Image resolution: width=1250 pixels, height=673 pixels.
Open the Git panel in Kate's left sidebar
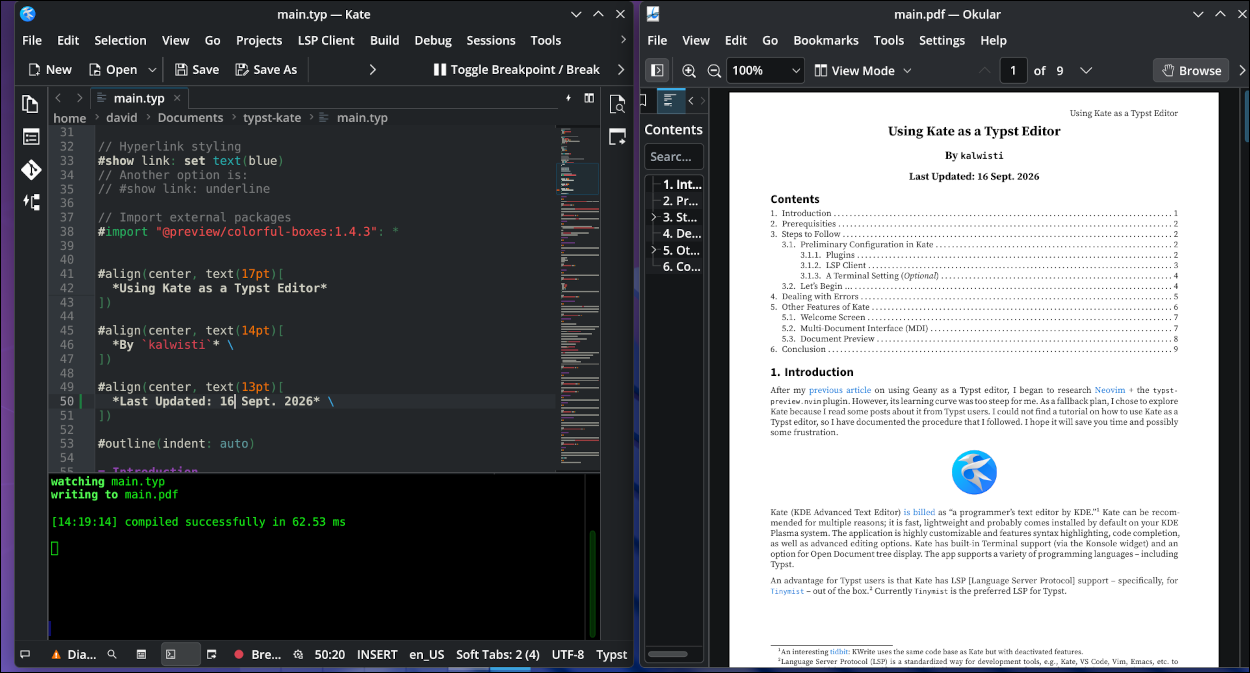(30, 169)
